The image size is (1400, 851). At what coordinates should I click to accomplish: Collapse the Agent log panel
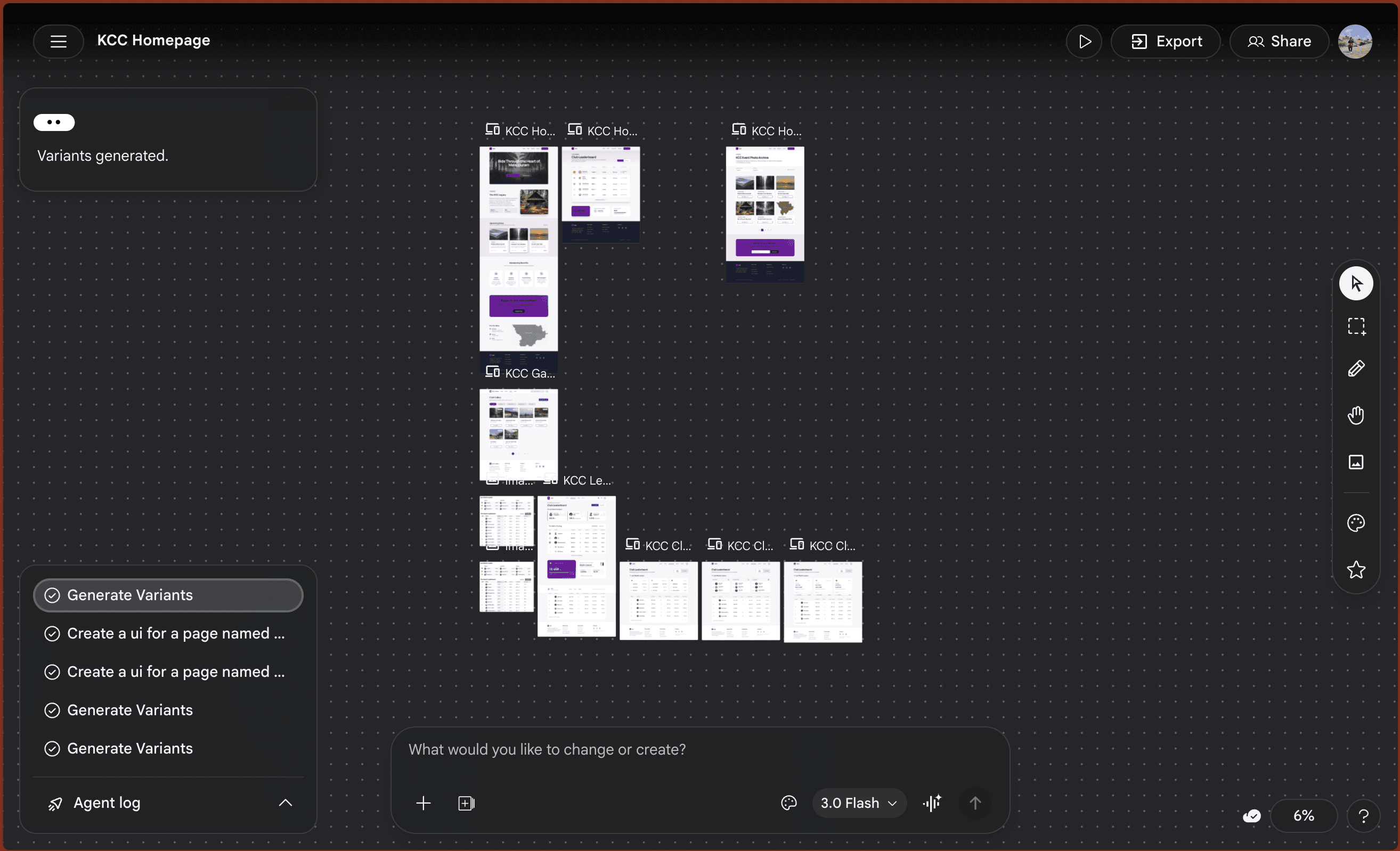click(x=285, y=803)
